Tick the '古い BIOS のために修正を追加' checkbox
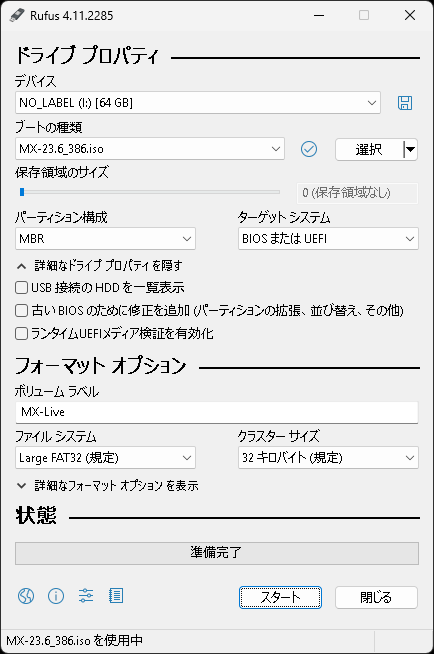This screenshot has width=434, height=654. (21, 310)
